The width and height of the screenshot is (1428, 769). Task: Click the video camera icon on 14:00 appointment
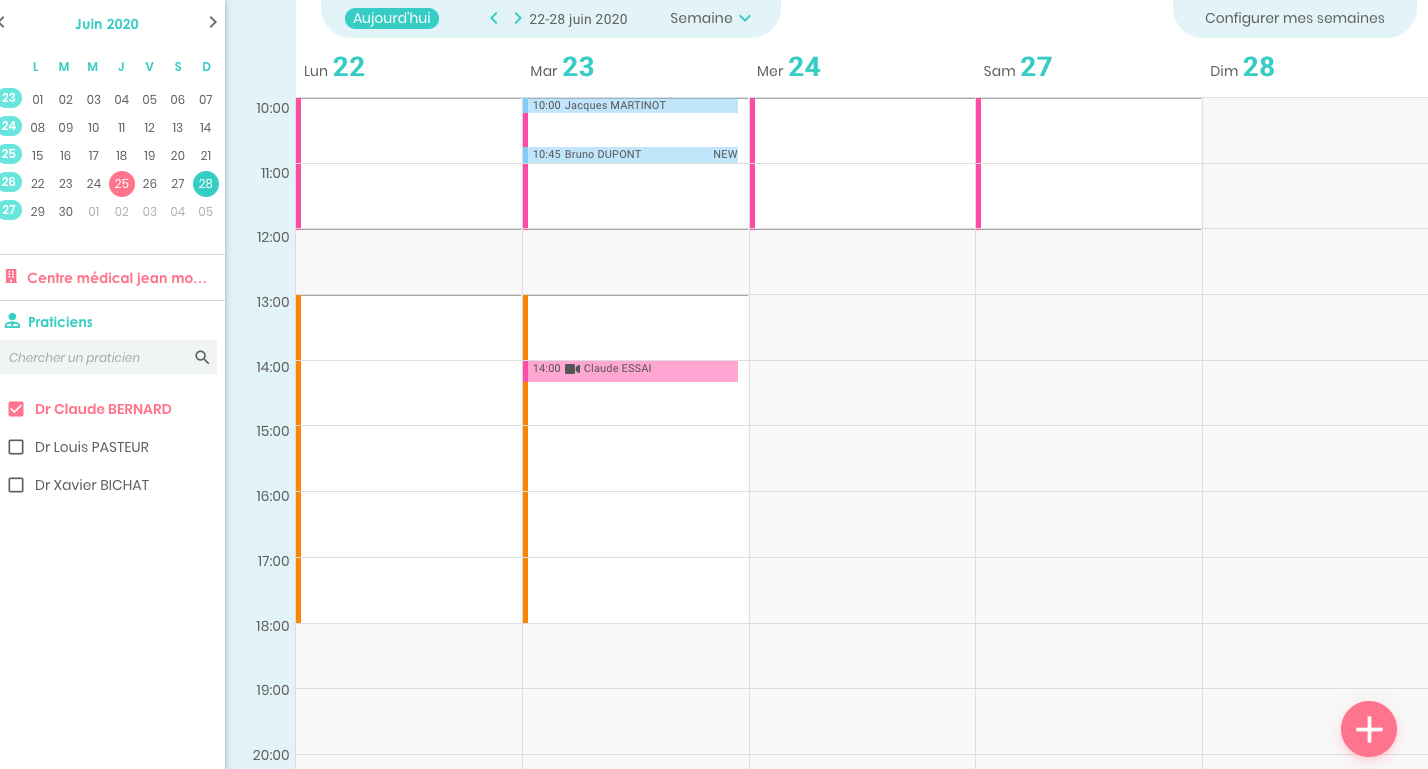(x=572, y=369)
